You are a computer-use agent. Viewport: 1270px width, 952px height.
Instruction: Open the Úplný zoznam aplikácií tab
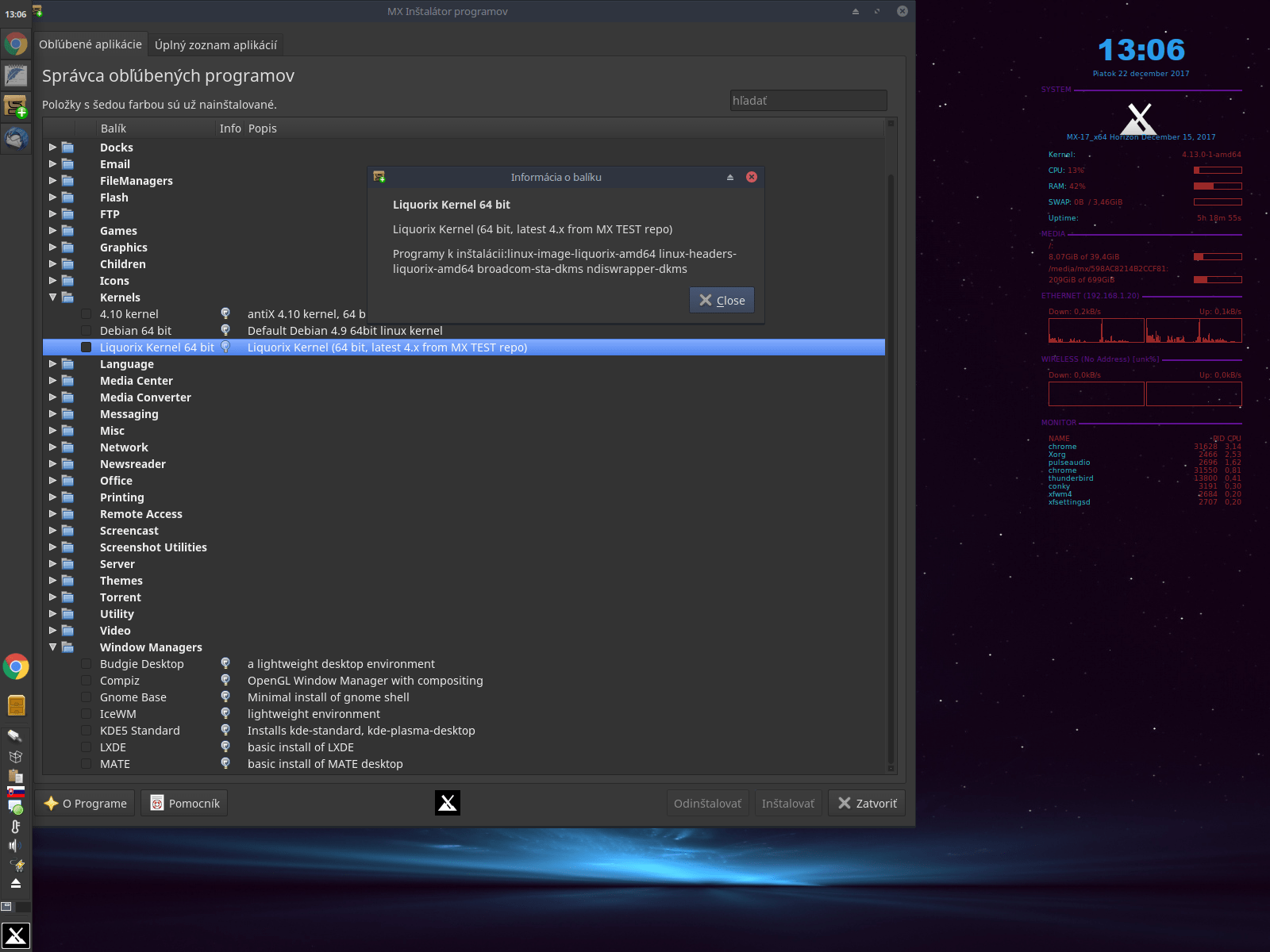[216, 45]
